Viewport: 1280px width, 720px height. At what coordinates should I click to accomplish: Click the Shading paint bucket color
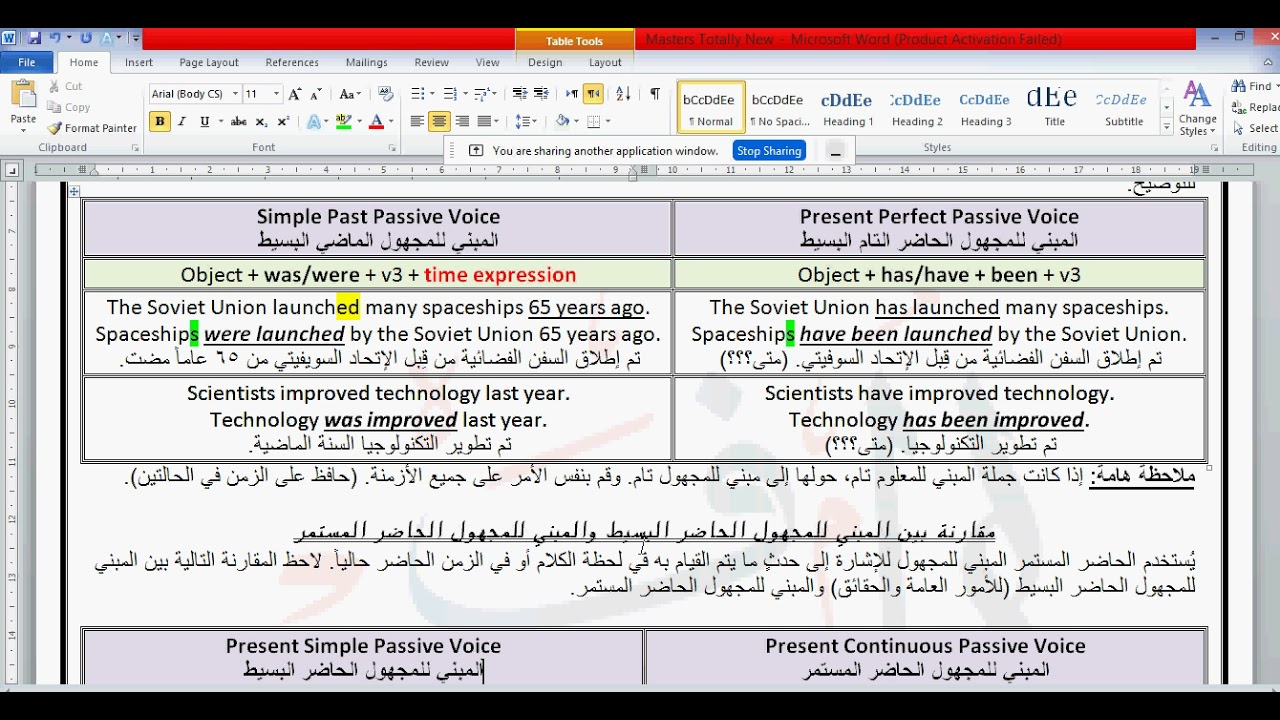pos(562,122)
